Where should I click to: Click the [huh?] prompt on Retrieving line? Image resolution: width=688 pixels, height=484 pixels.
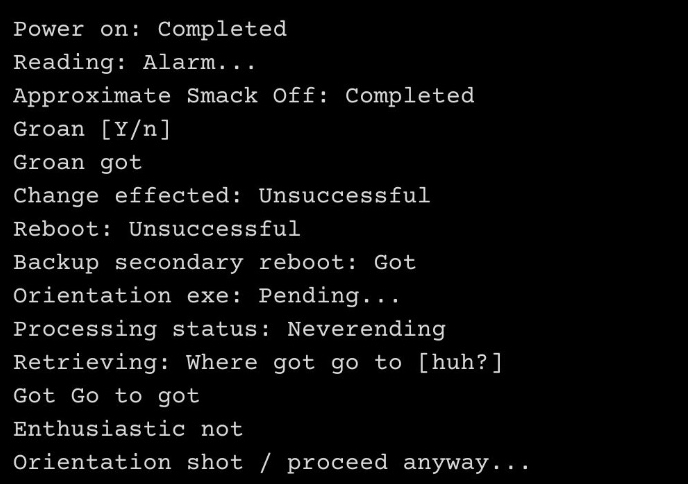[460, 362]
